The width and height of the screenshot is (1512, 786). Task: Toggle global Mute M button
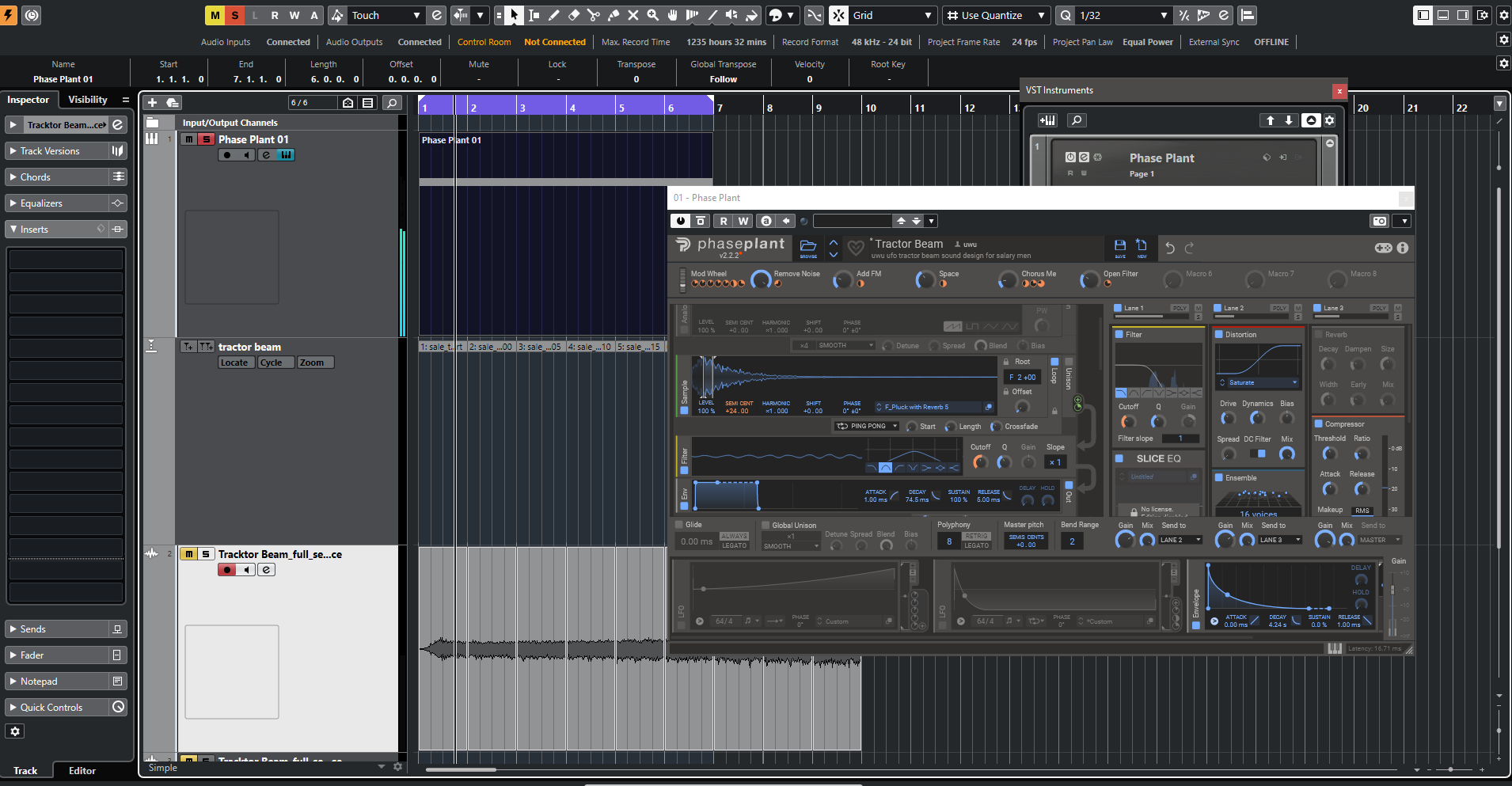tap(215, 15)
